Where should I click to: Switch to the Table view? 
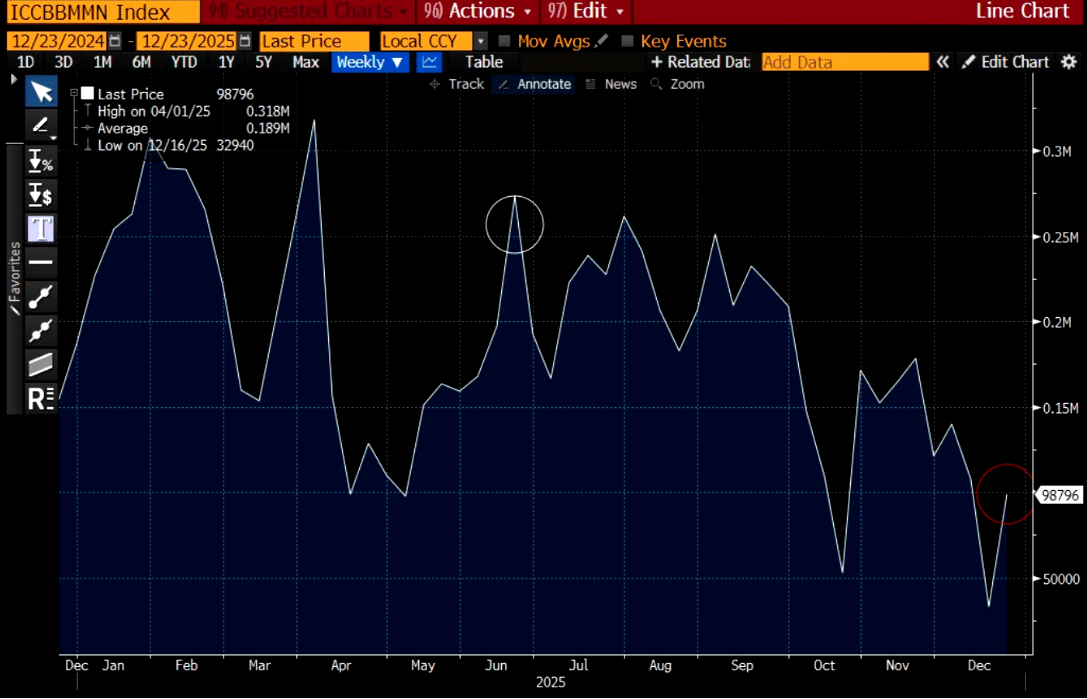[x=484, y=62]
